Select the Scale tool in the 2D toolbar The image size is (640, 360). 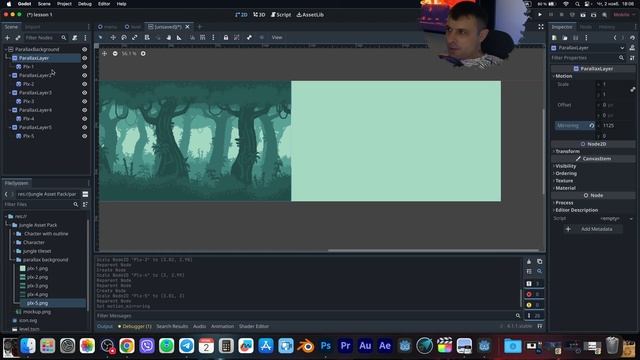(135, 37)
